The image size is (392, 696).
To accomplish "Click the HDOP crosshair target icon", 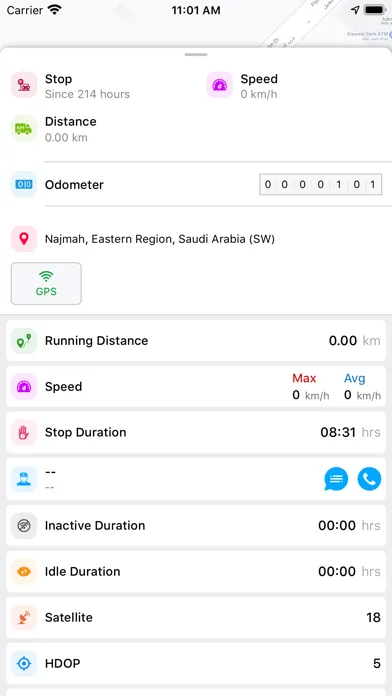I will (24, 664).
